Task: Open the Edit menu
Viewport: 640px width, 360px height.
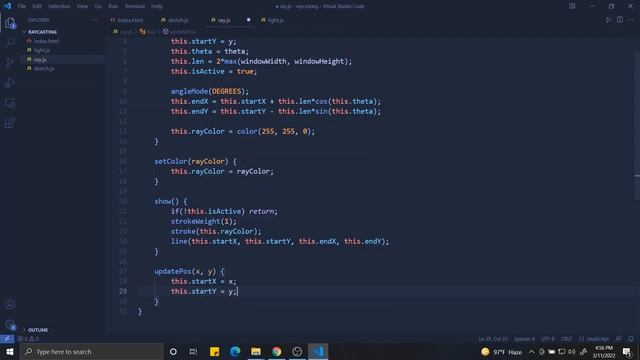Action: [x=37, y=6]
